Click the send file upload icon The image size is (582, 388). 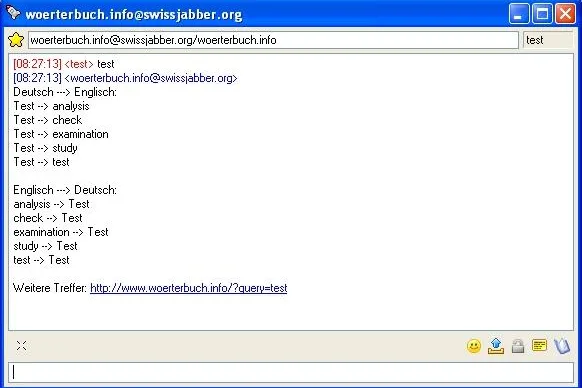[x=496, y=346]
